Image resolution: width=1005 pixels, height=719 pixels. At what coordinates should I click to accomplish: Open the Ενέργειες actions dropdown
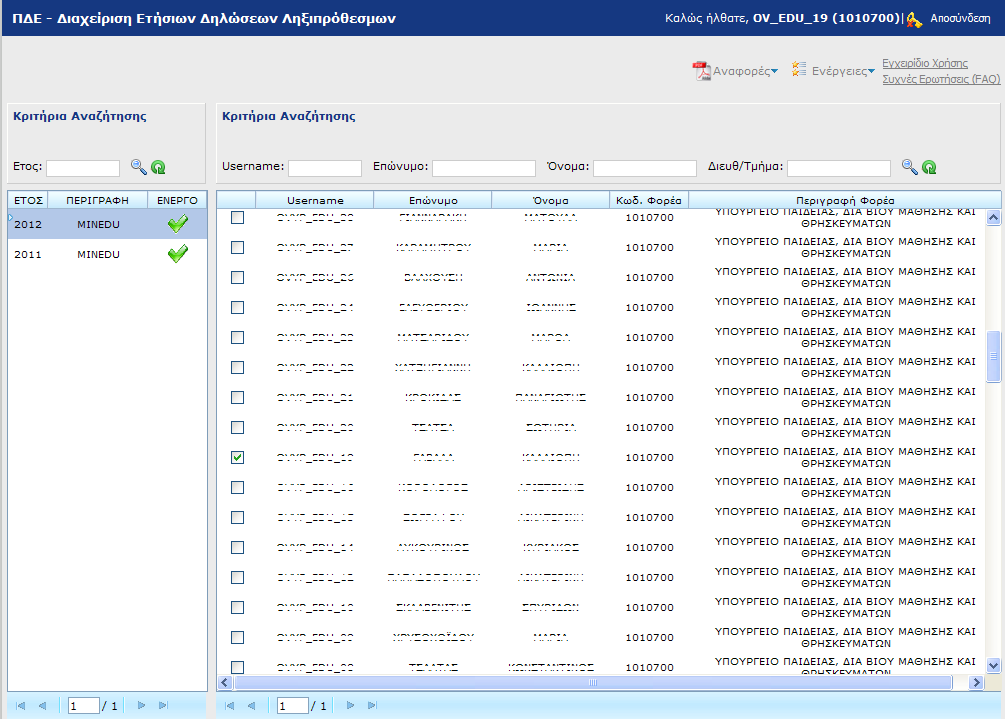pyautogui.click(x=833, y=71)
